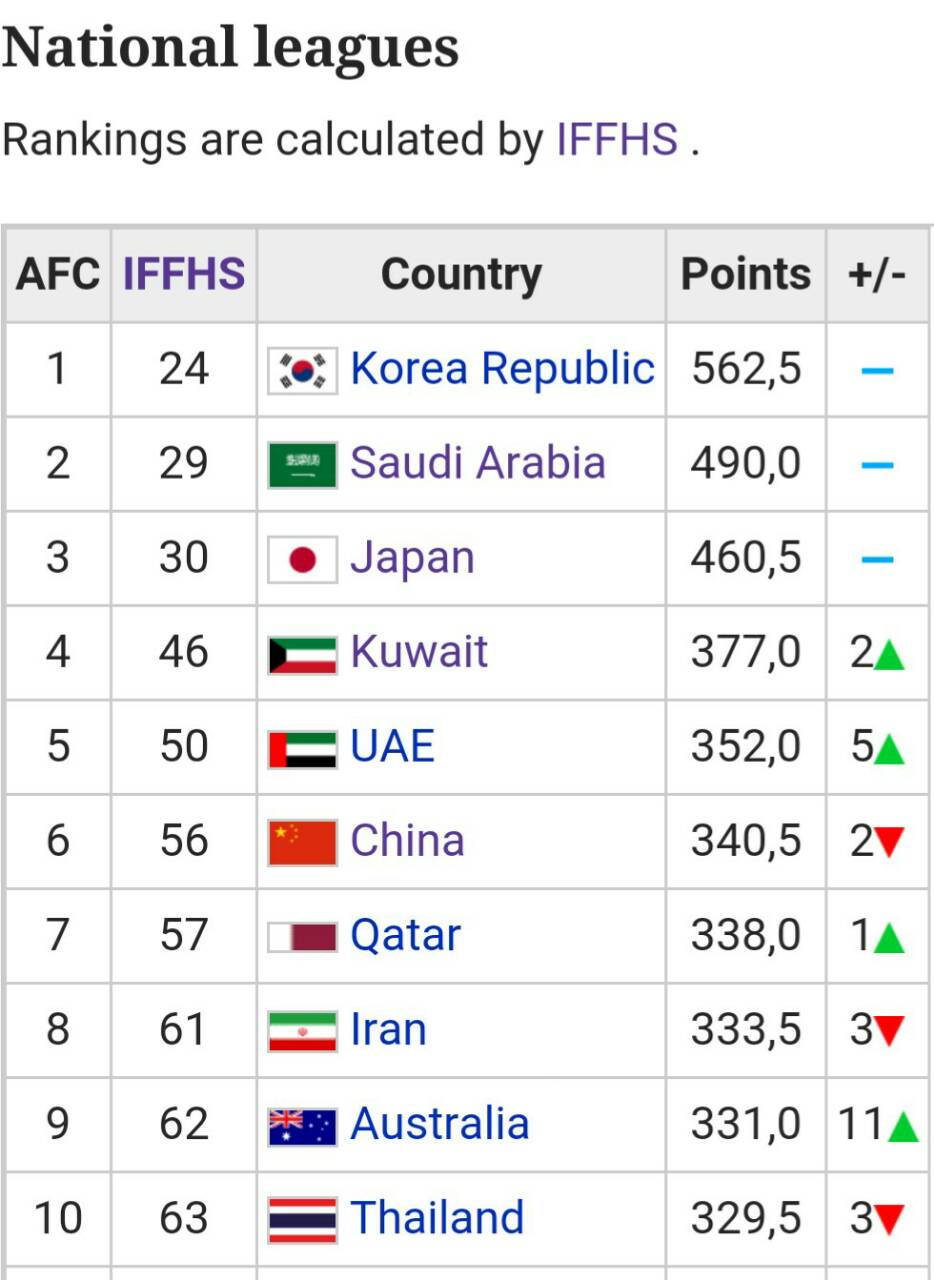Open the IFFHS column header link
Screen dimensions: 934x1280
[x=184, y=274]
